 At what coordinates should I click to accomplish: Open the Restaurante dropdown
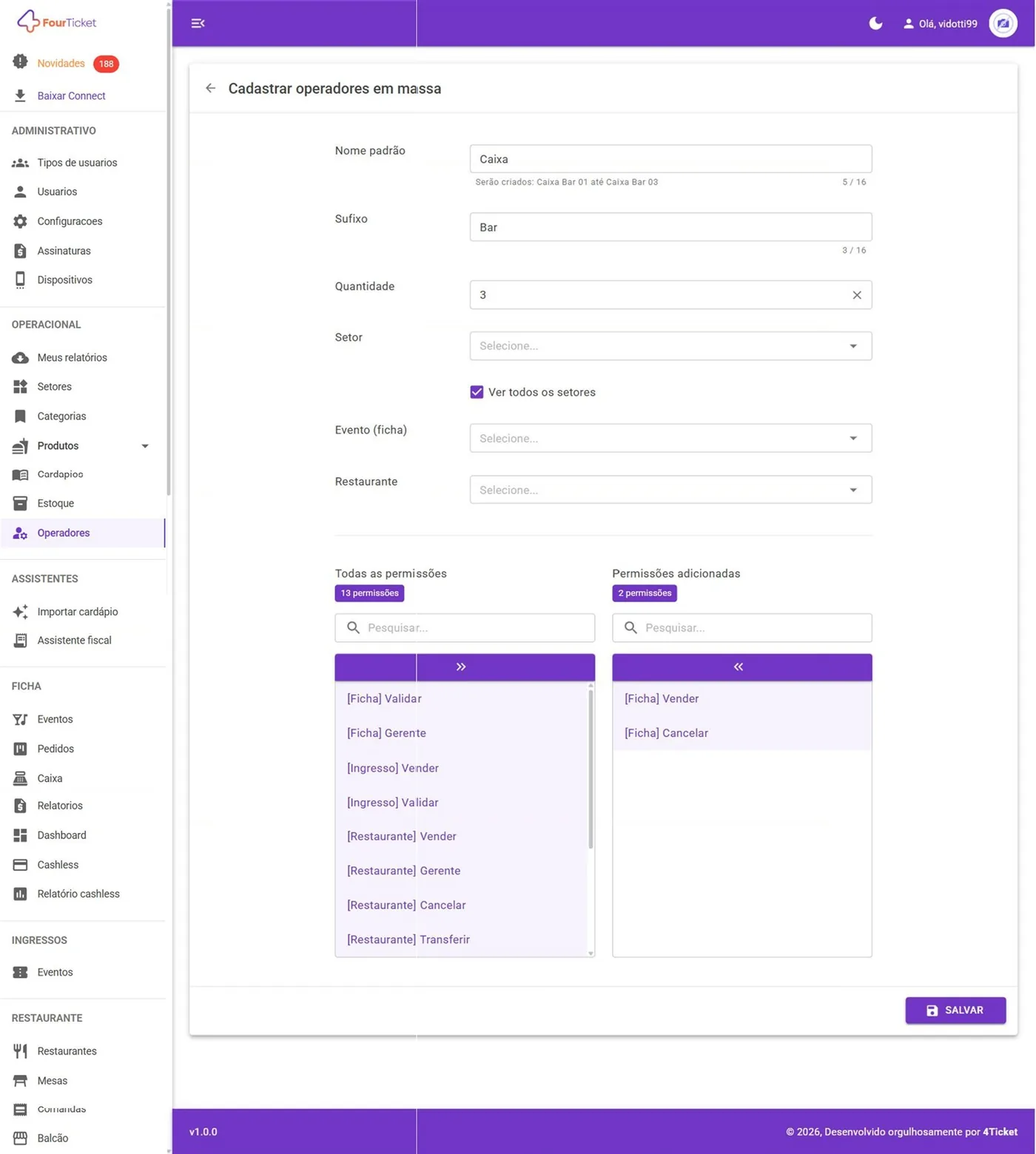(x=670, y=490)
